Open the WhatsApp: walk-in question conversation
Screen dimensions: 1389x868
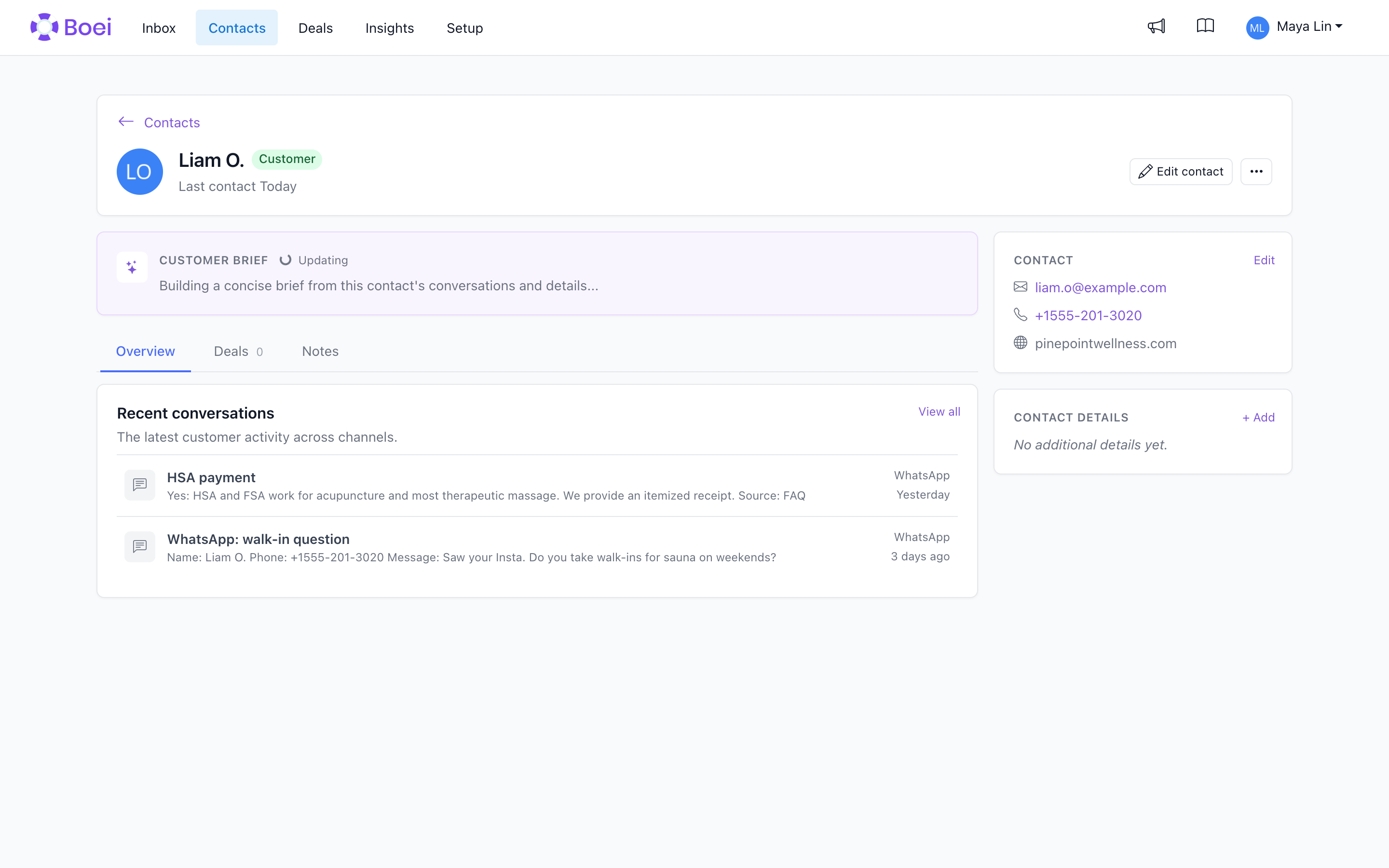point(537,547)
